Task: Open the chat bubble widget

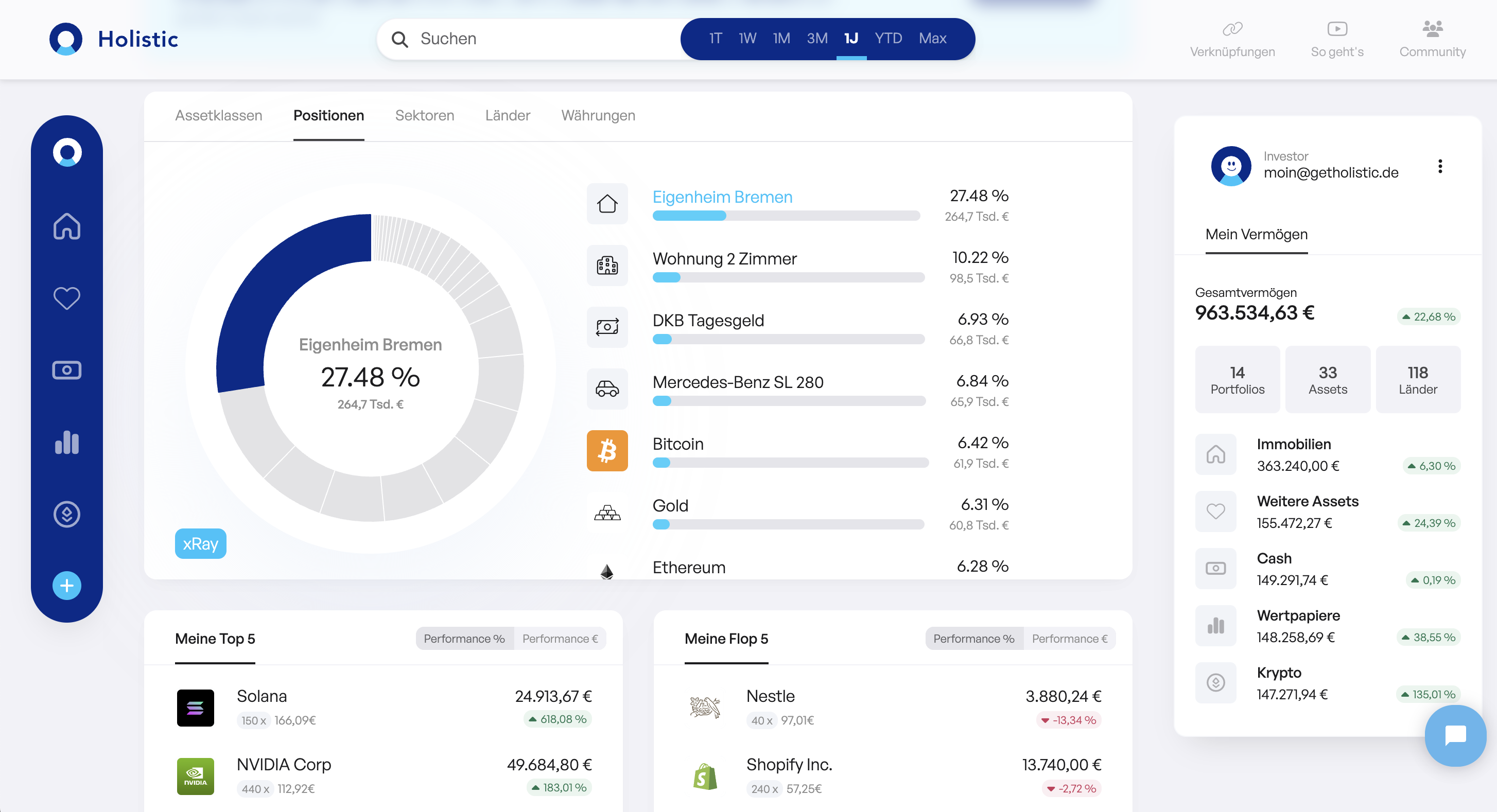Action: pyautogui.click(x=1455, y=735)
